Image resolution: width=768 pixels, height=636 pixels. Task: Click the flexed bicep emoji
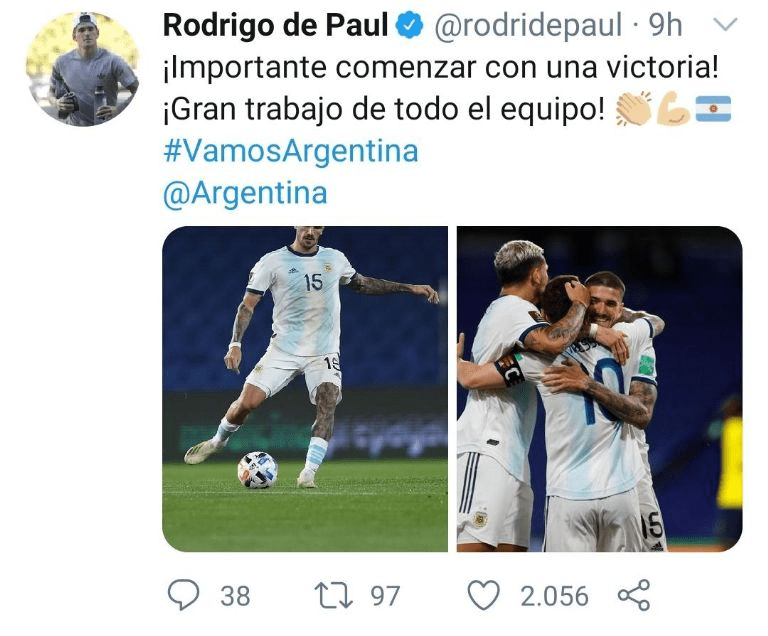[673, 108]
